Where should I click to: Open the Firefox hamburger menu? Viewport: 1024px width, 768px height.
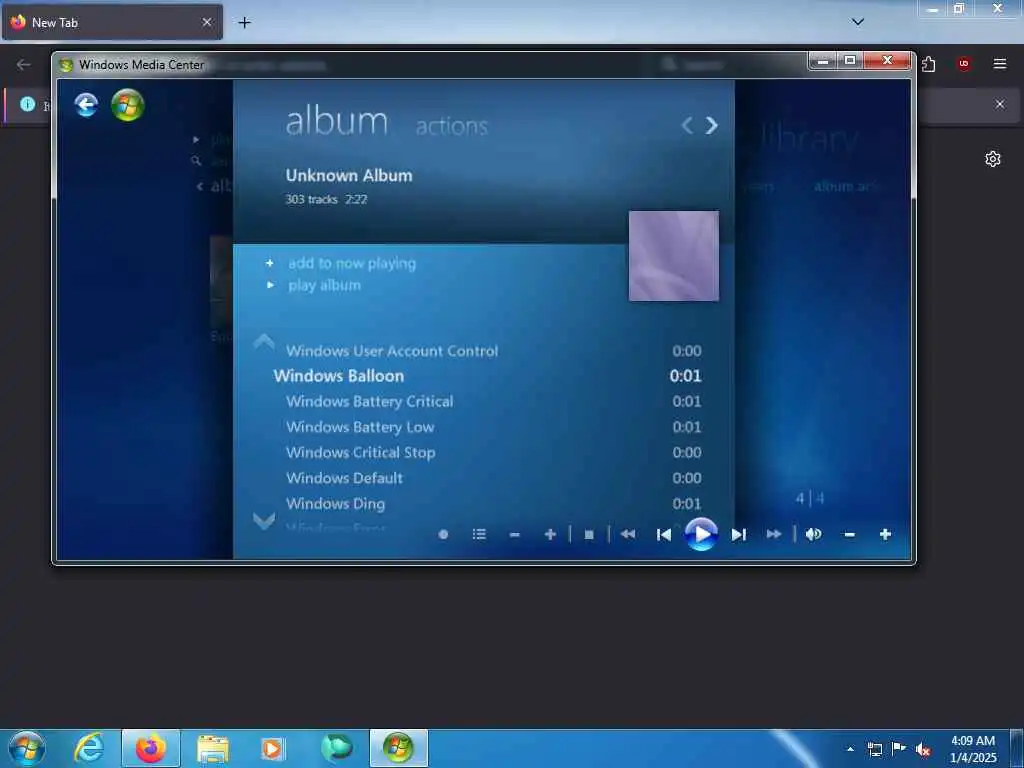999,63
